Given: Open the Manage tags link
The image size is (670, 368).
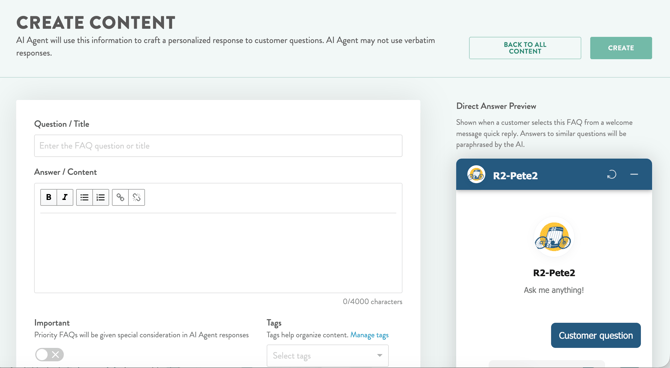Looking at the screenshot, I should click(x=369, y=335).
